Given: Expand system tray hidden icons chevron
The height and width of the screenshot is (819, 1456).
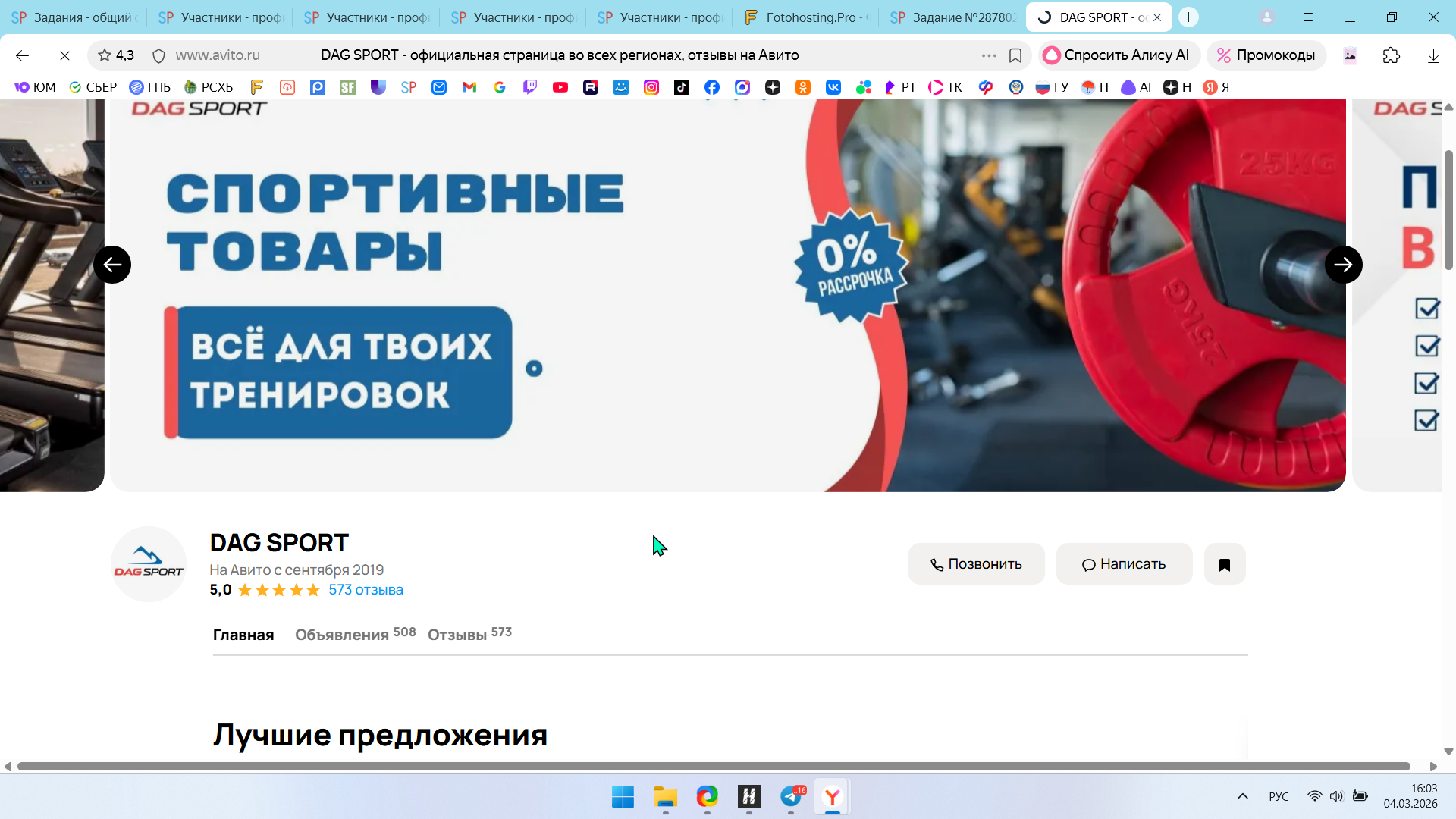Looking at the screenshot, I should (1242, 796).
